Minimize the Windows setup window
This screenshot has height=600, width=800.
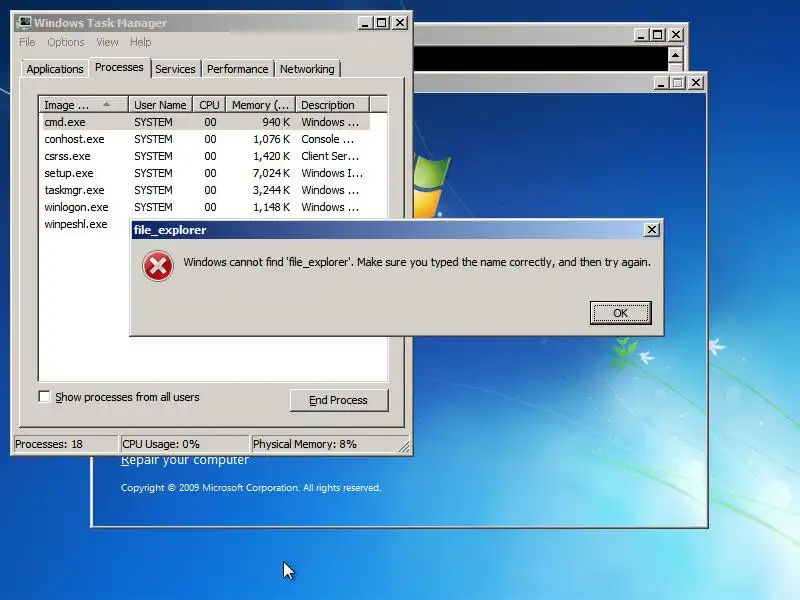661,83
